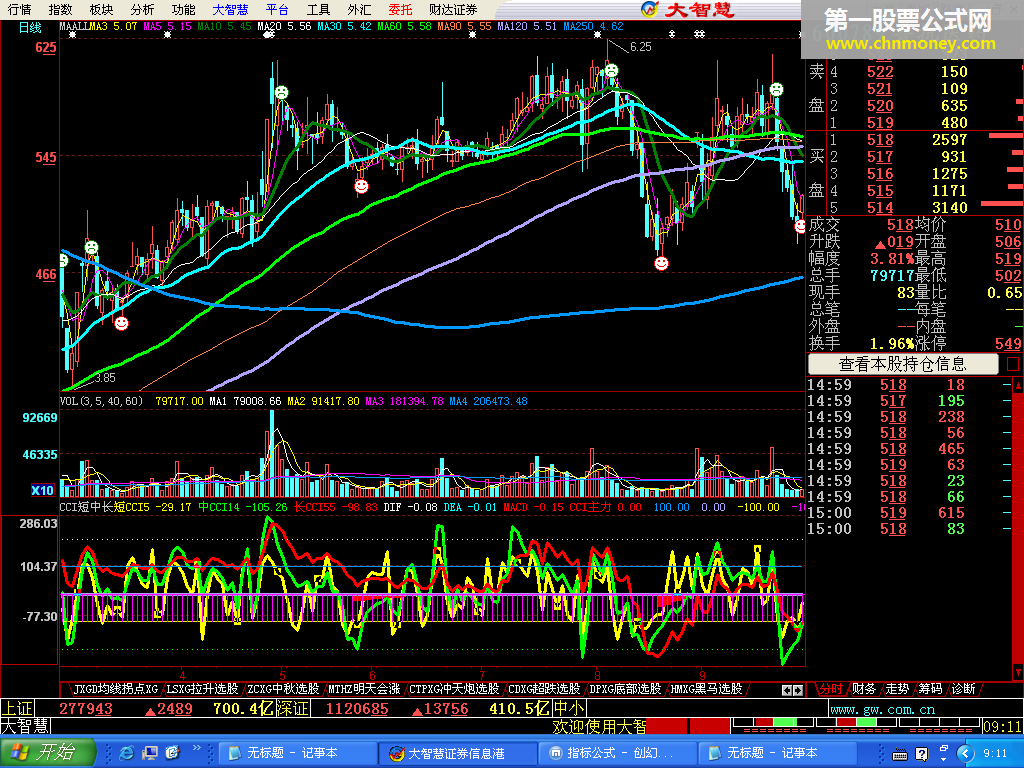Click the Windows 开始 start button
1024x768 pixels.
pyautogui.click(x=47, y=752)
